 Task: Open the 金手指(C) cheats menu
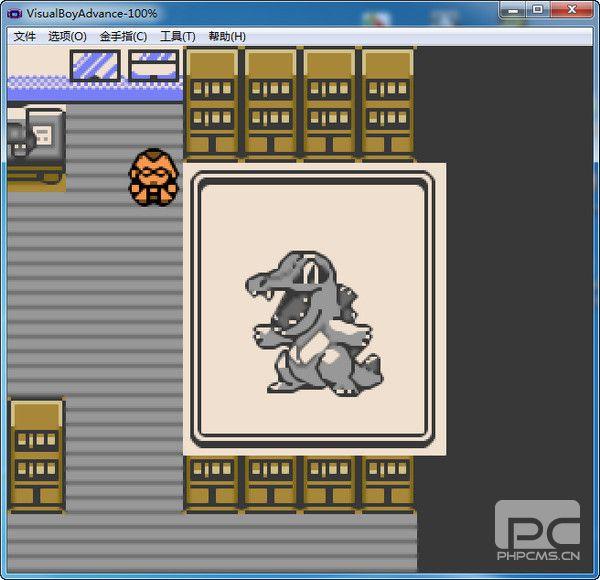123,37
